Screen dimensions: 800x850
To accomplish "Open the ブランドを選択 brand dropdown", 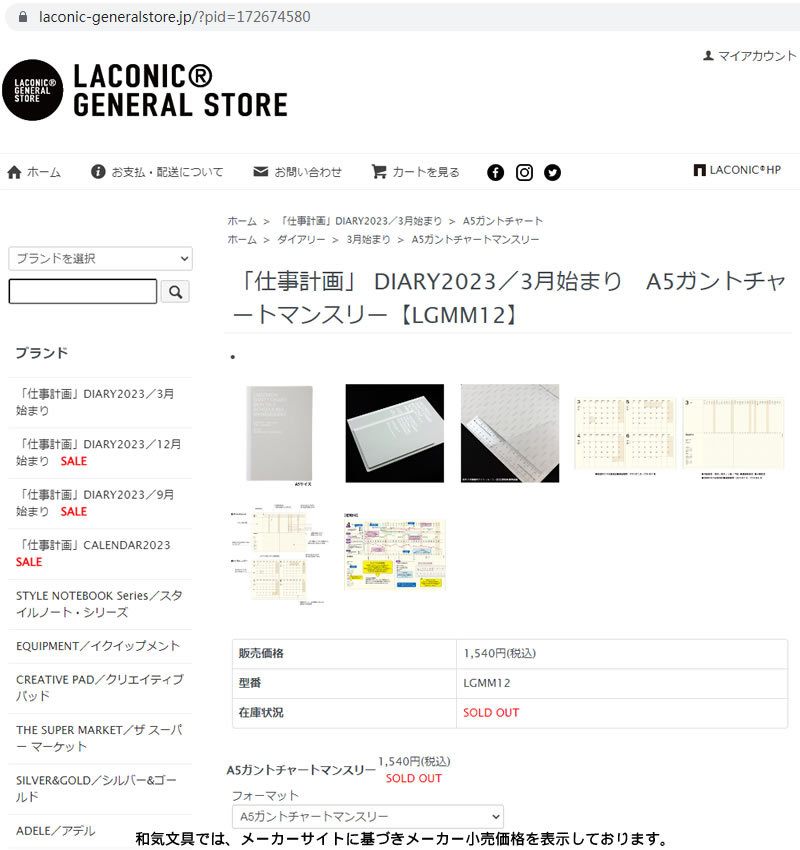I will coord(100,259).
